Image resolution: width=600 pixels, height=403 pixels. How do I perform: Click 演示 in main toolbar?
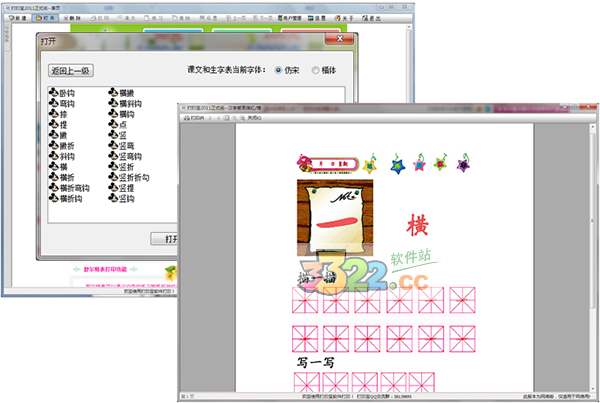tap(126, 18)
